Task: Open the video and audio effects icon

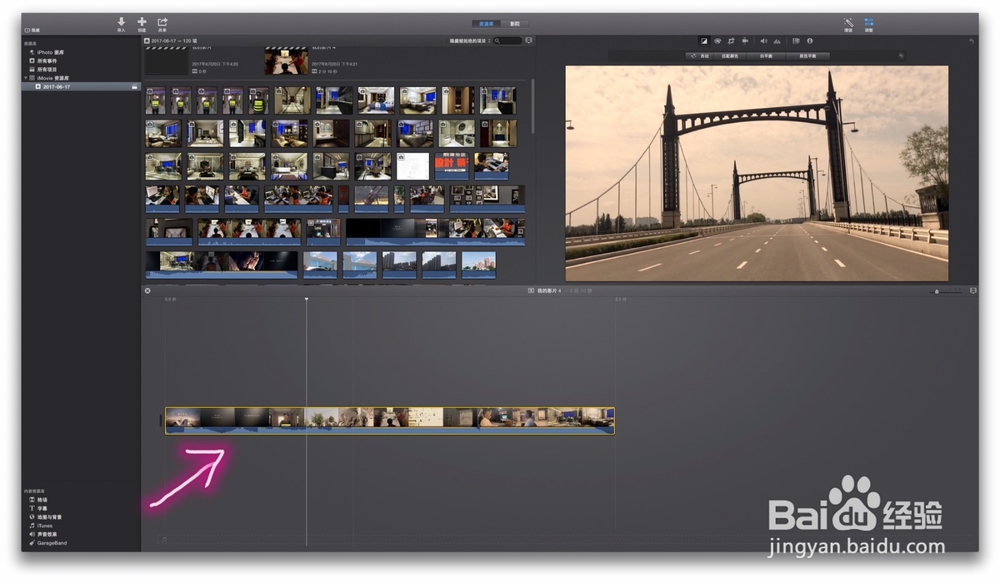Action: 796,41
